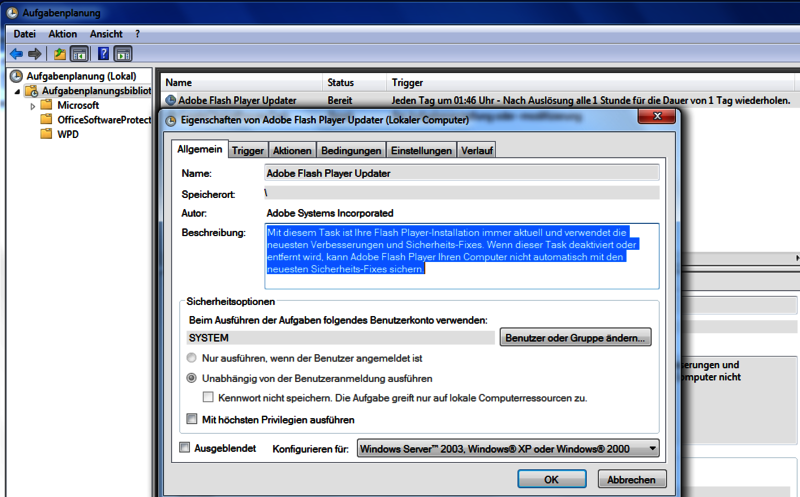The width and height of the screenshot is (800, 497).
Task: Open the Aktion menu
Action: point(63,34)
